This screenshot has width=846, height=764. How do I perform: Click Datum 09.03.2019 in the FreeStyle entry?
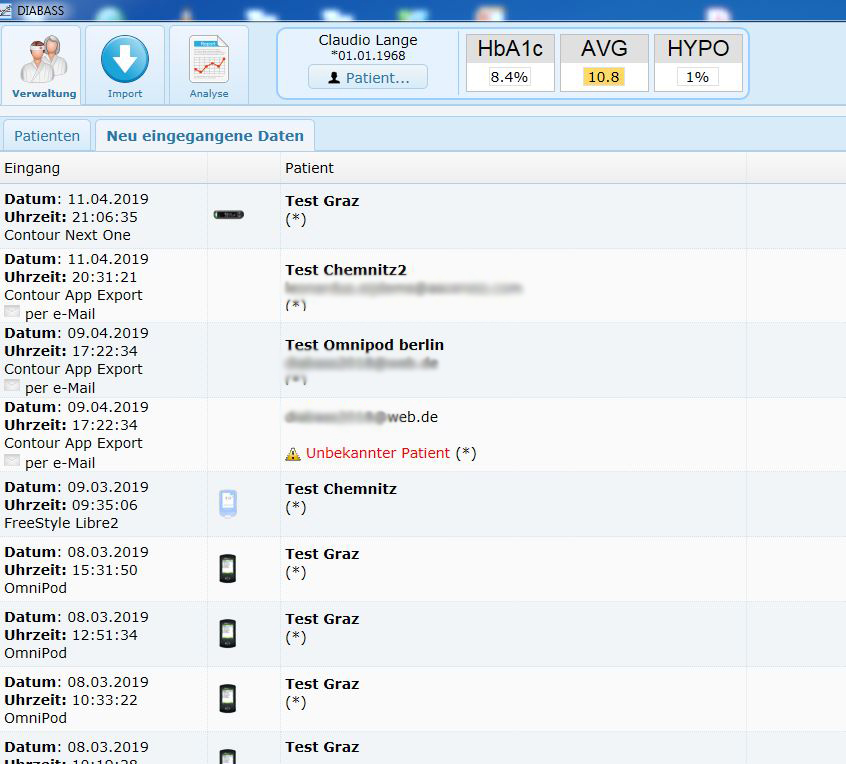point(76,487)
